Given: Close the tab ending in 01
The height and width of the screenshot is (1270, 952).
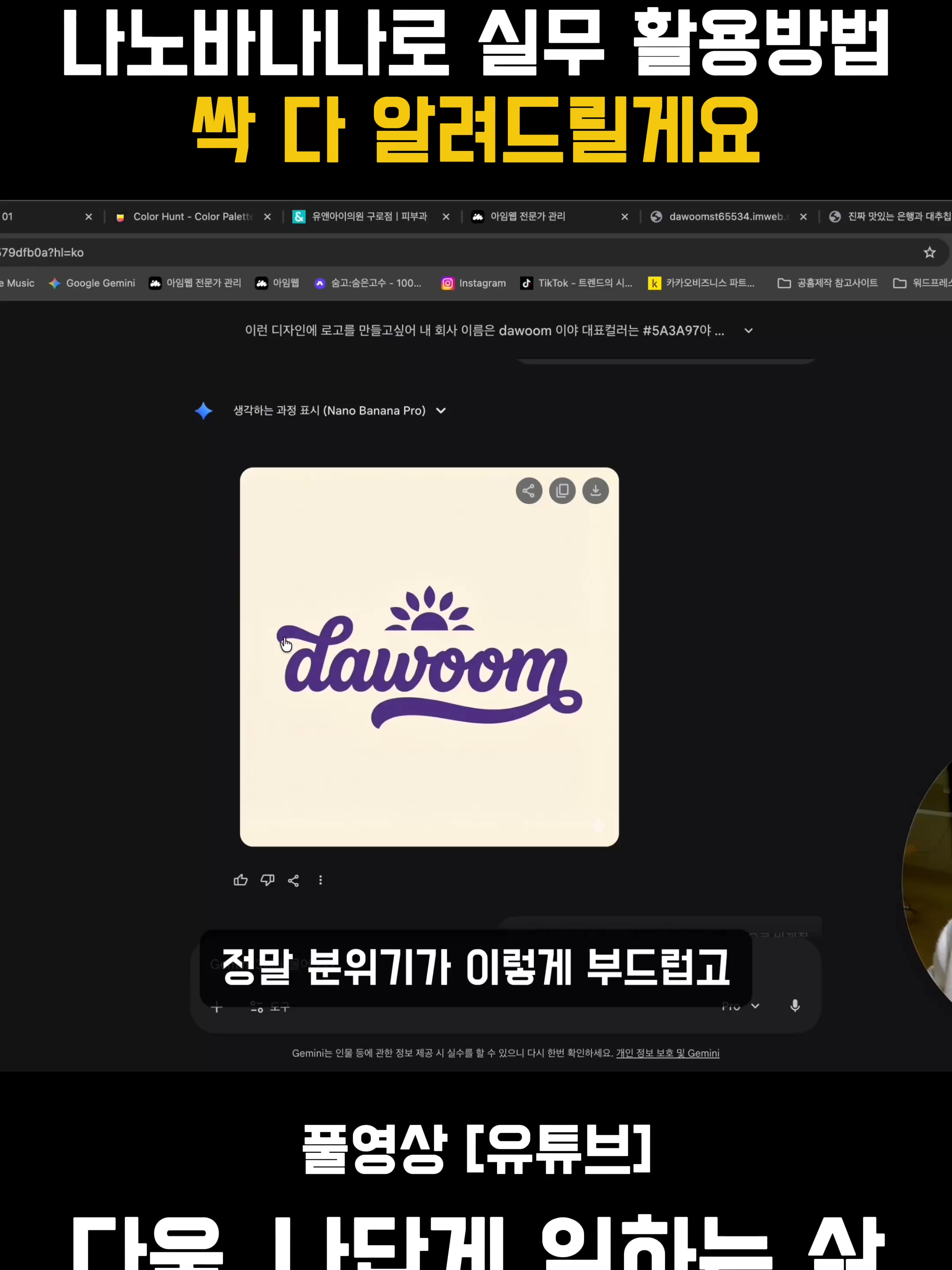Looking at the screenshot, I should click(x=89, y=217).
